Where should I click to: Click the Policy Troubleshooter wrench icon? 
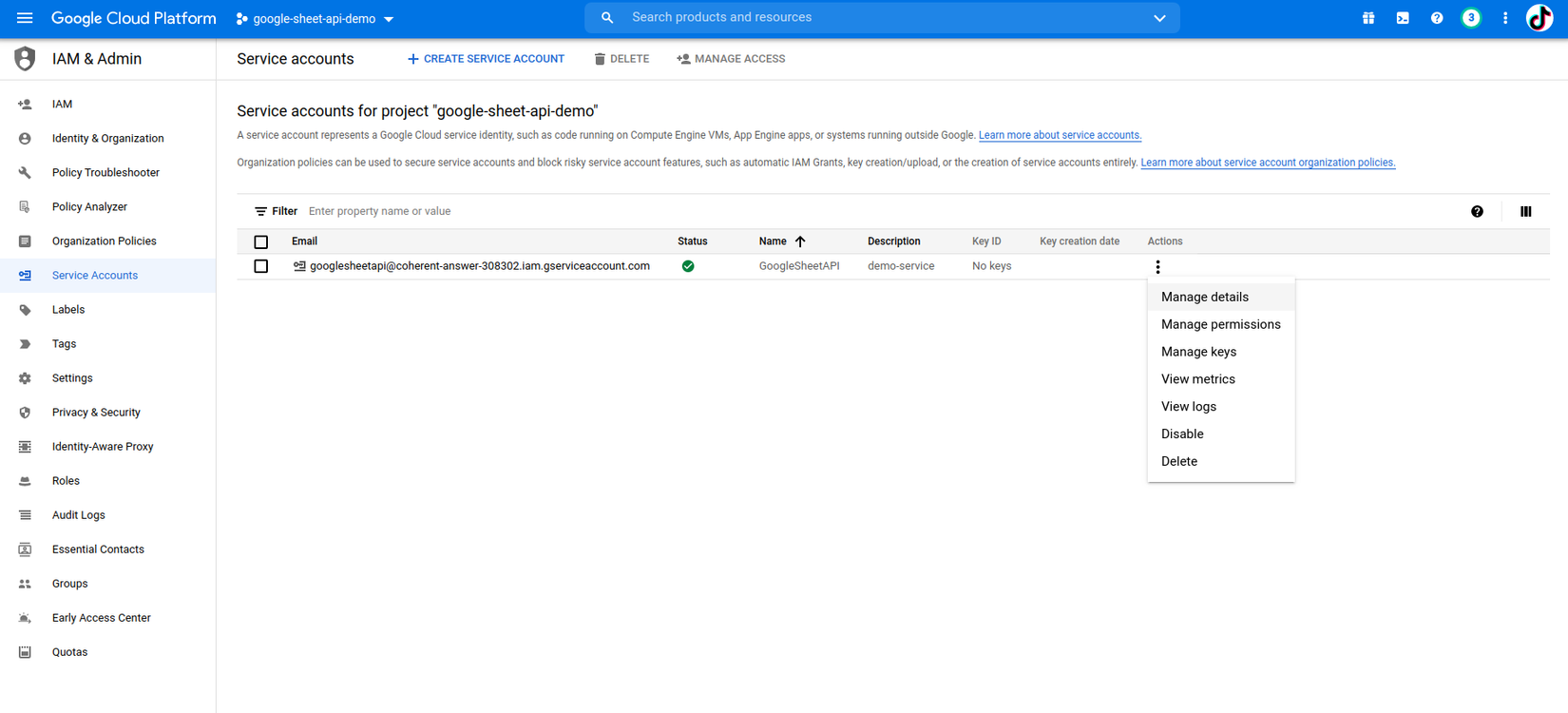point(25,173)
